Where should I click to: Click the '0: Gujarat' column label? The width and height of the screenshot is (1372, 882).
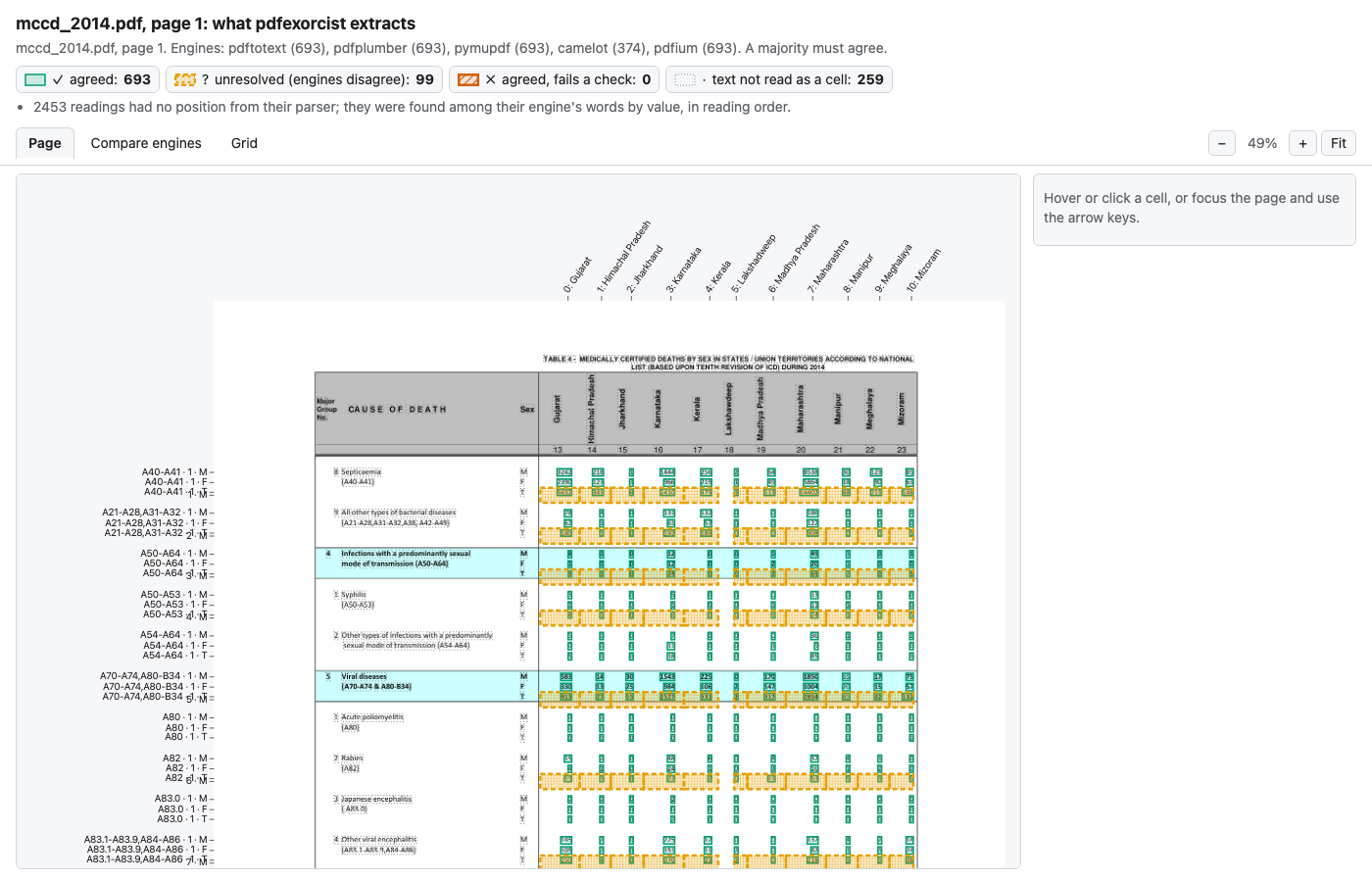(577, 274)
